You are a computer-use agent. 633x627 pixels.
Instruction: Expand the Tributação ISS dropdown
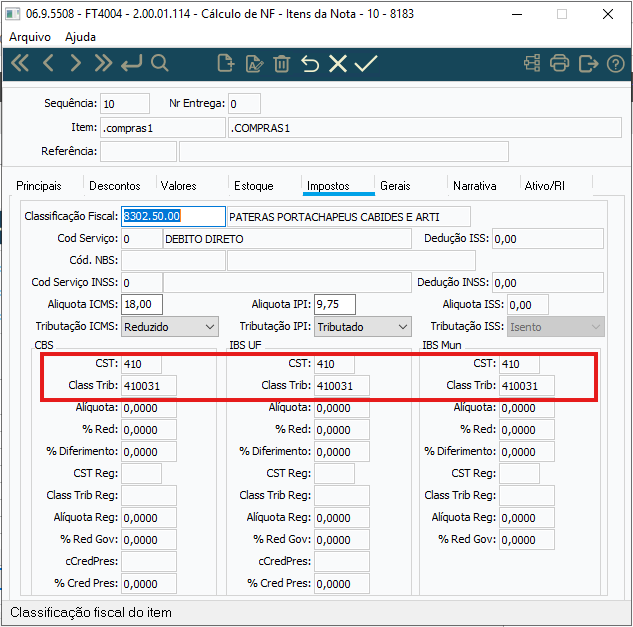(x=556, y=327)
